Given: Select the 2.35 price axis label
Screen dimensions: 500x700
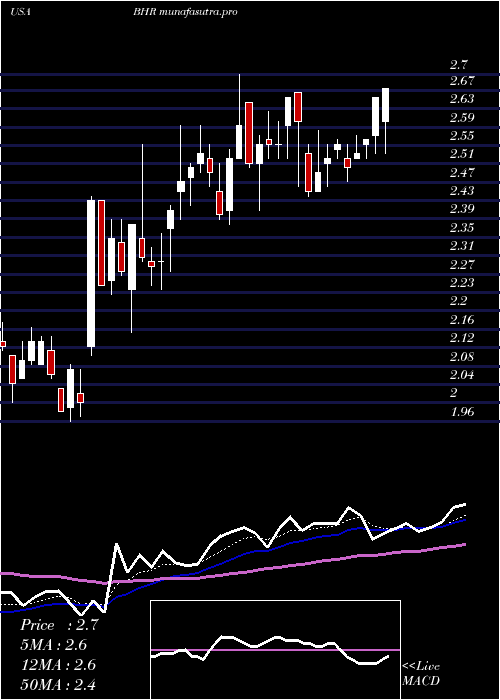Looking at the screenshot, I should pos(462,228).
